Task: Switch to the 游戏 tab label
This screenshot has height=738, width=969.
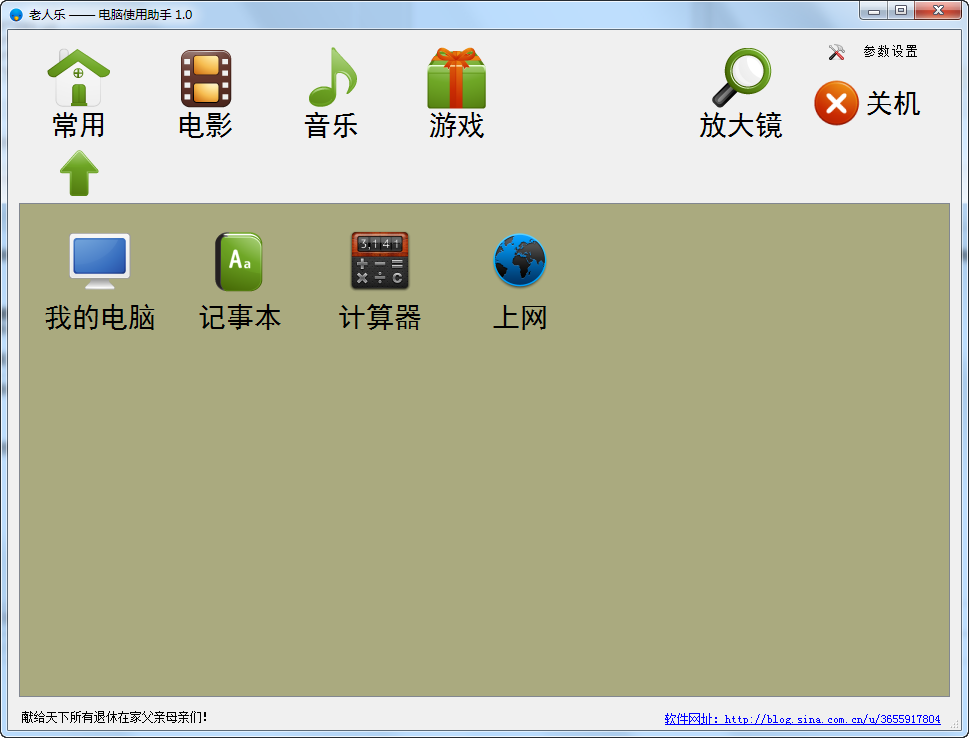Action: 457,125
